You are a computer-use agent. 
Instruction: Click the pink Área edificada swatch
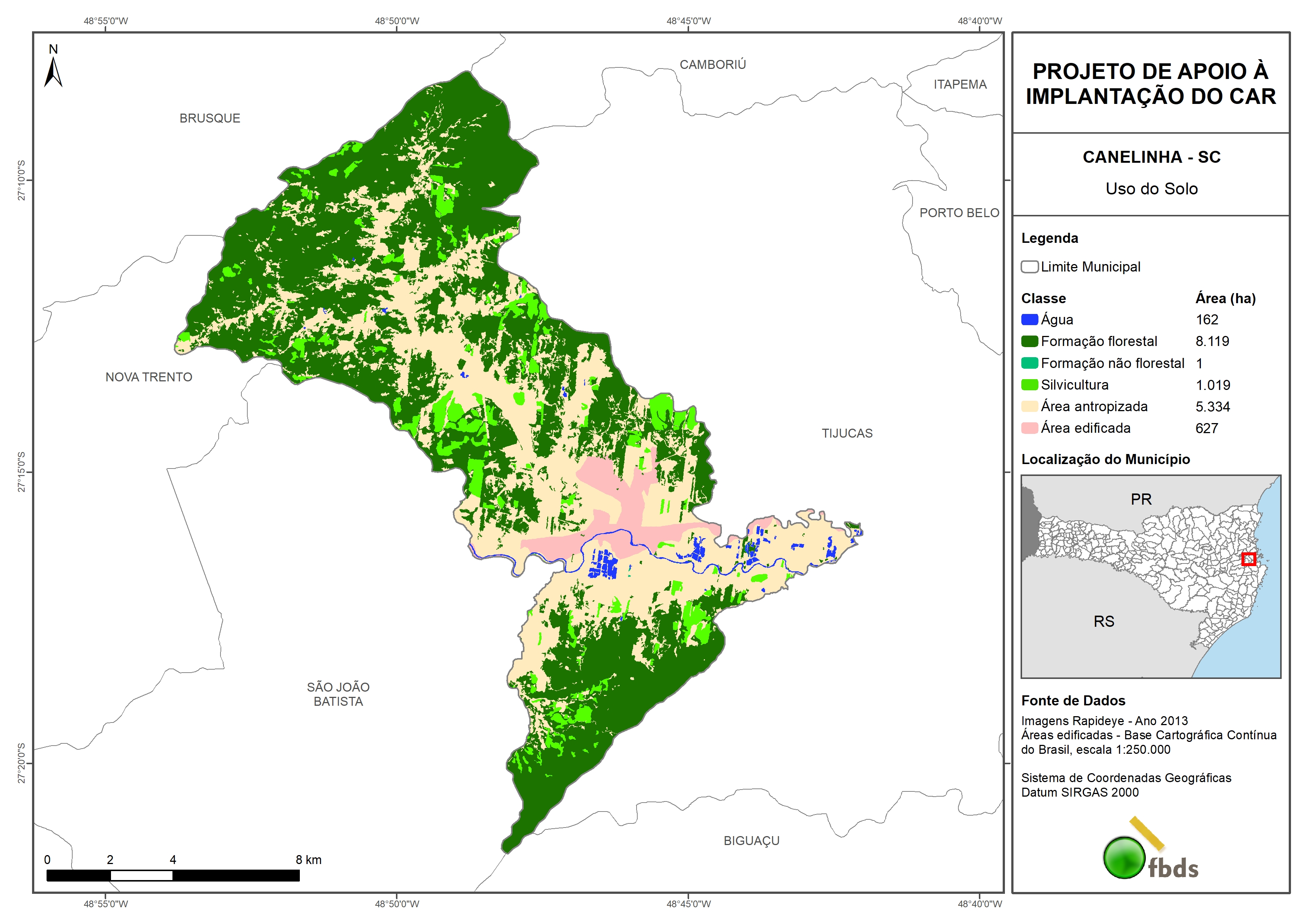coord(1029,428)
